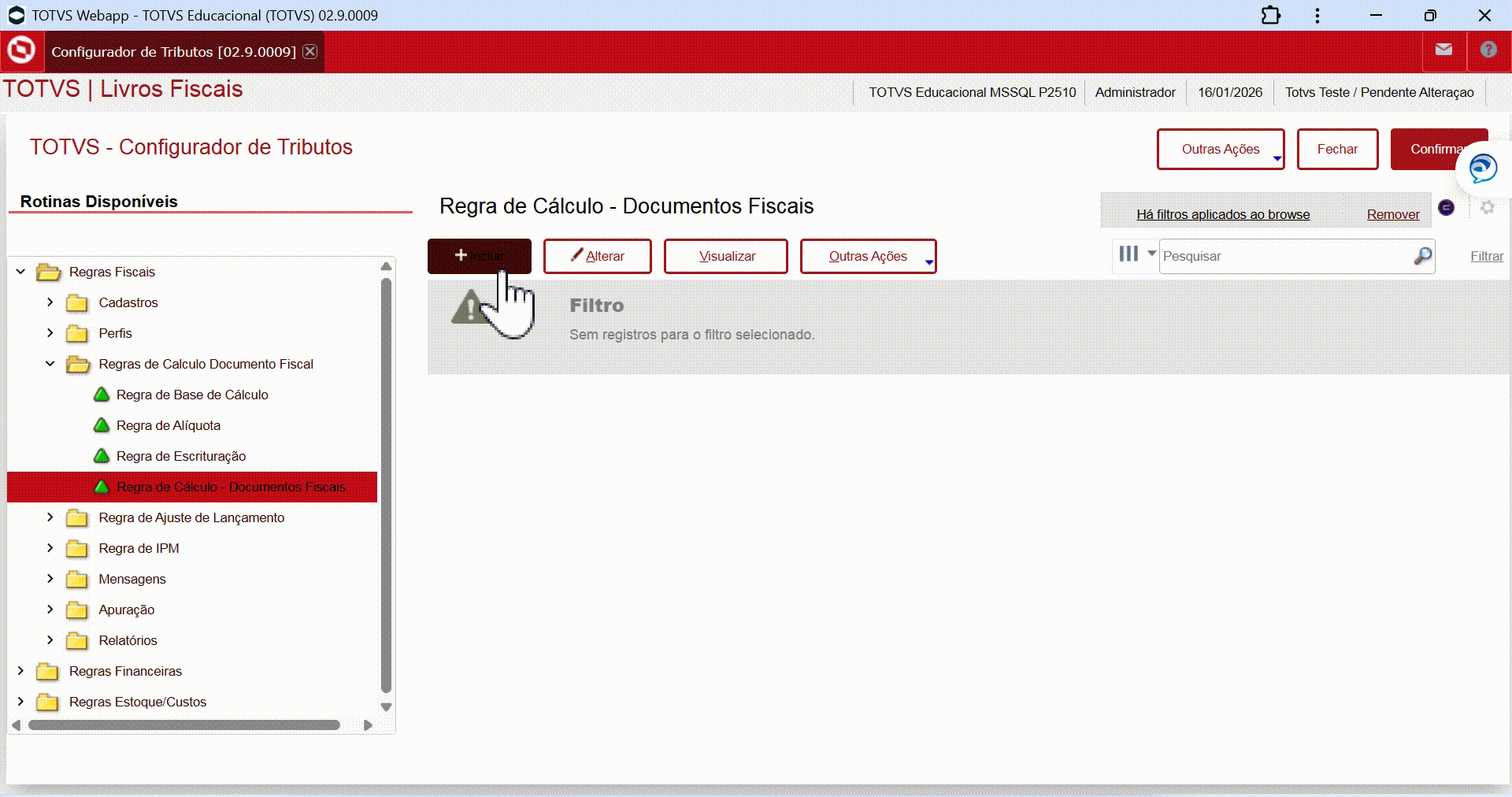This screenshot has height=797, width=1512.
Task: Open the mail envelope icon
Action: pyautogui.click(x=1443, y=50)
